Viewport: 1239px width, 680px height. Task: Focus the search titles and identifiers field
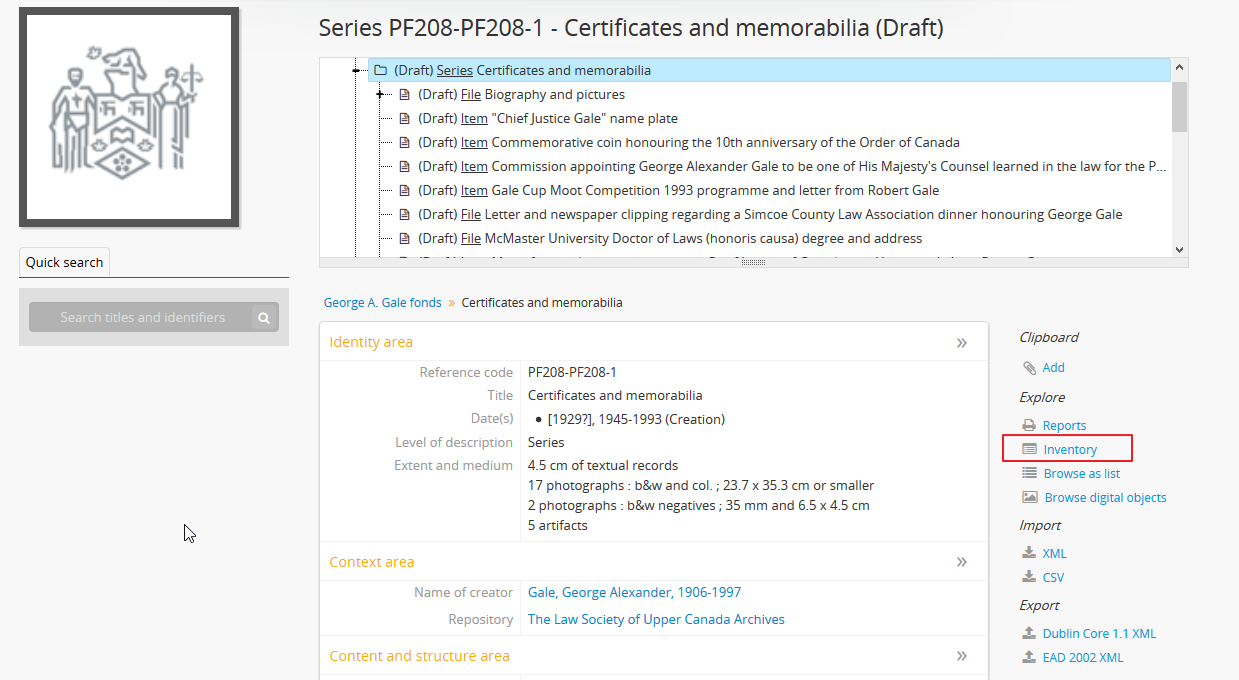point(142,318)
